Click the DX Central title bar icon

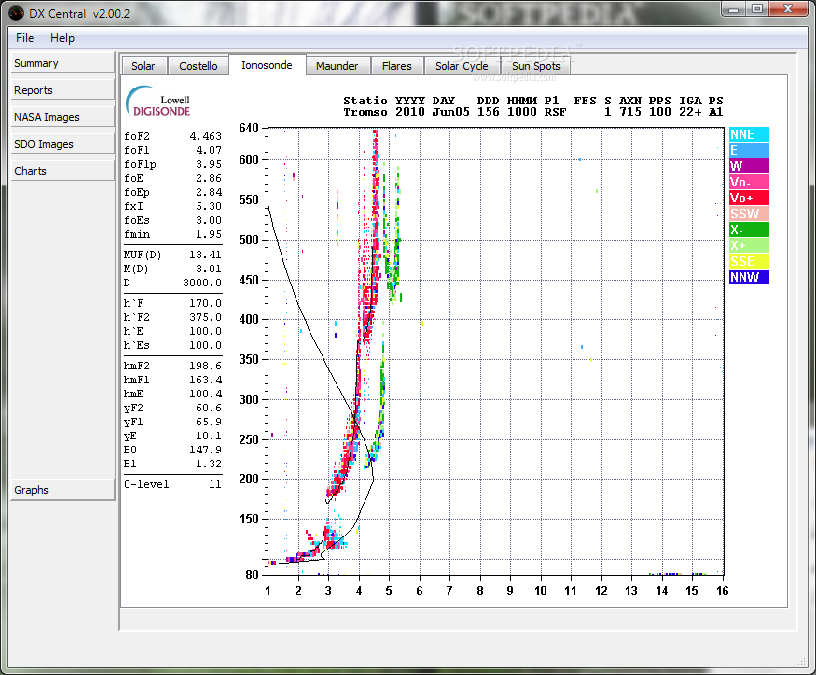16,13
